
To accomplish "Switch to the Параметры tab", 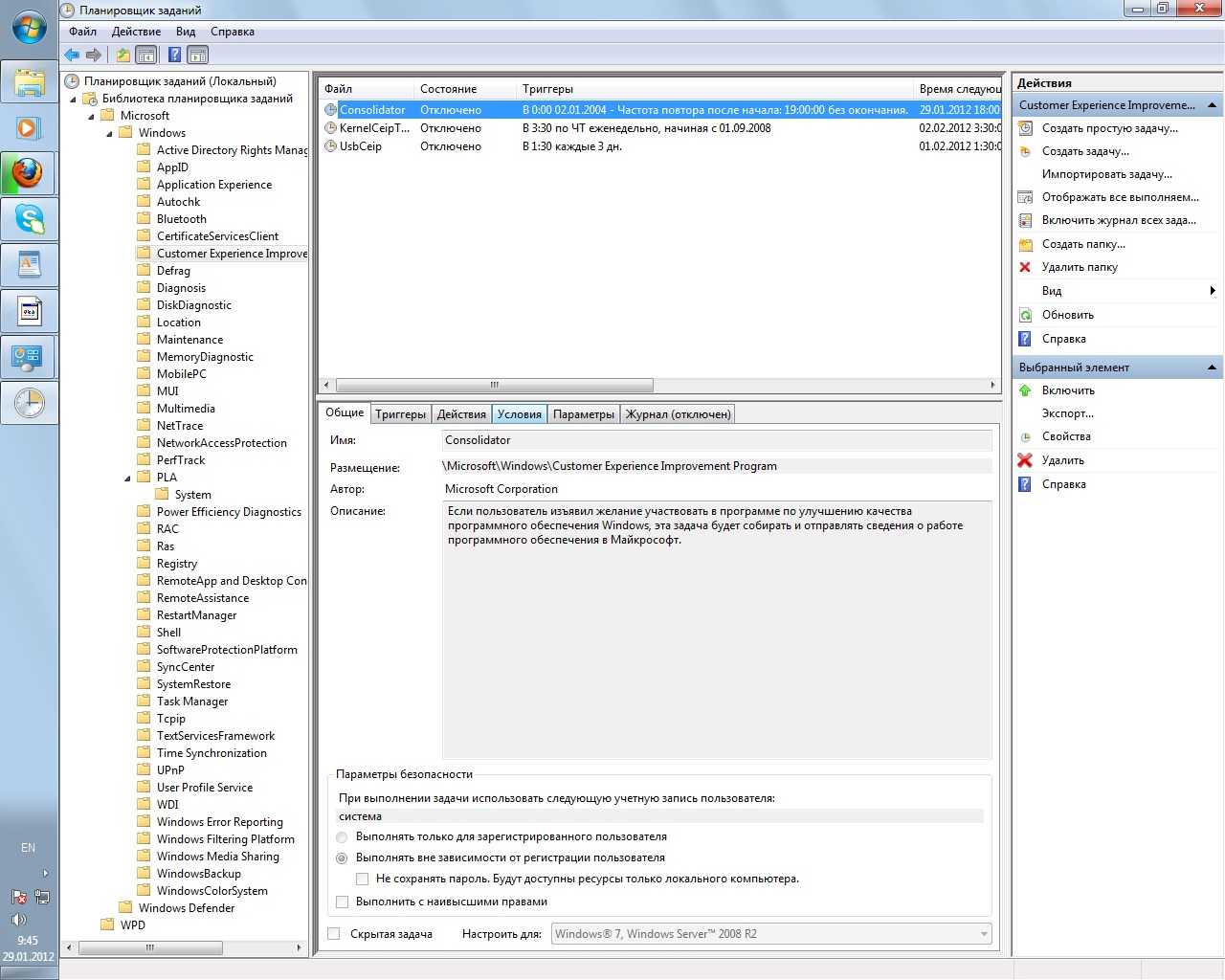I will pyautogui.click(x=584, y=414).
